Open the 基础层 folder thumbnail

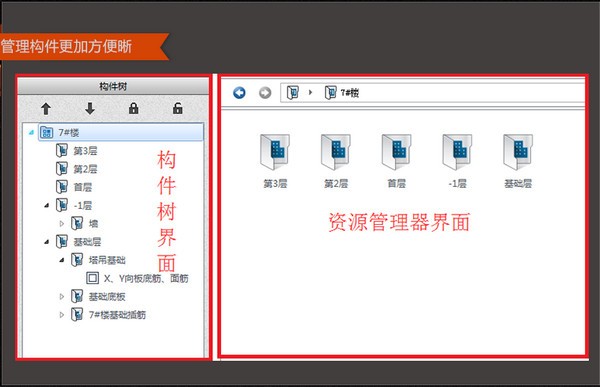point(518,161)
